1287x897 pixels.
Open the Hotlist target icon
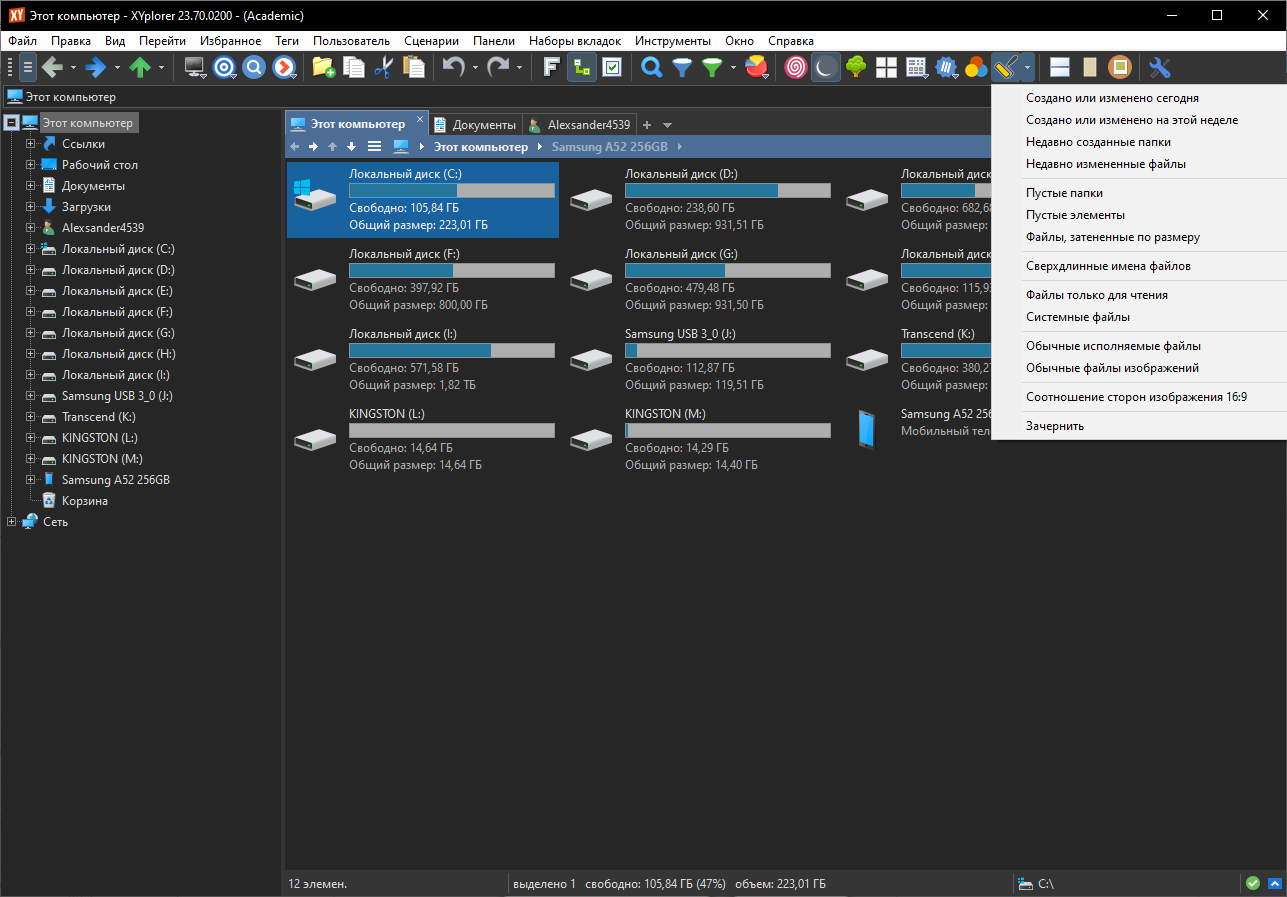click(225, 68)
